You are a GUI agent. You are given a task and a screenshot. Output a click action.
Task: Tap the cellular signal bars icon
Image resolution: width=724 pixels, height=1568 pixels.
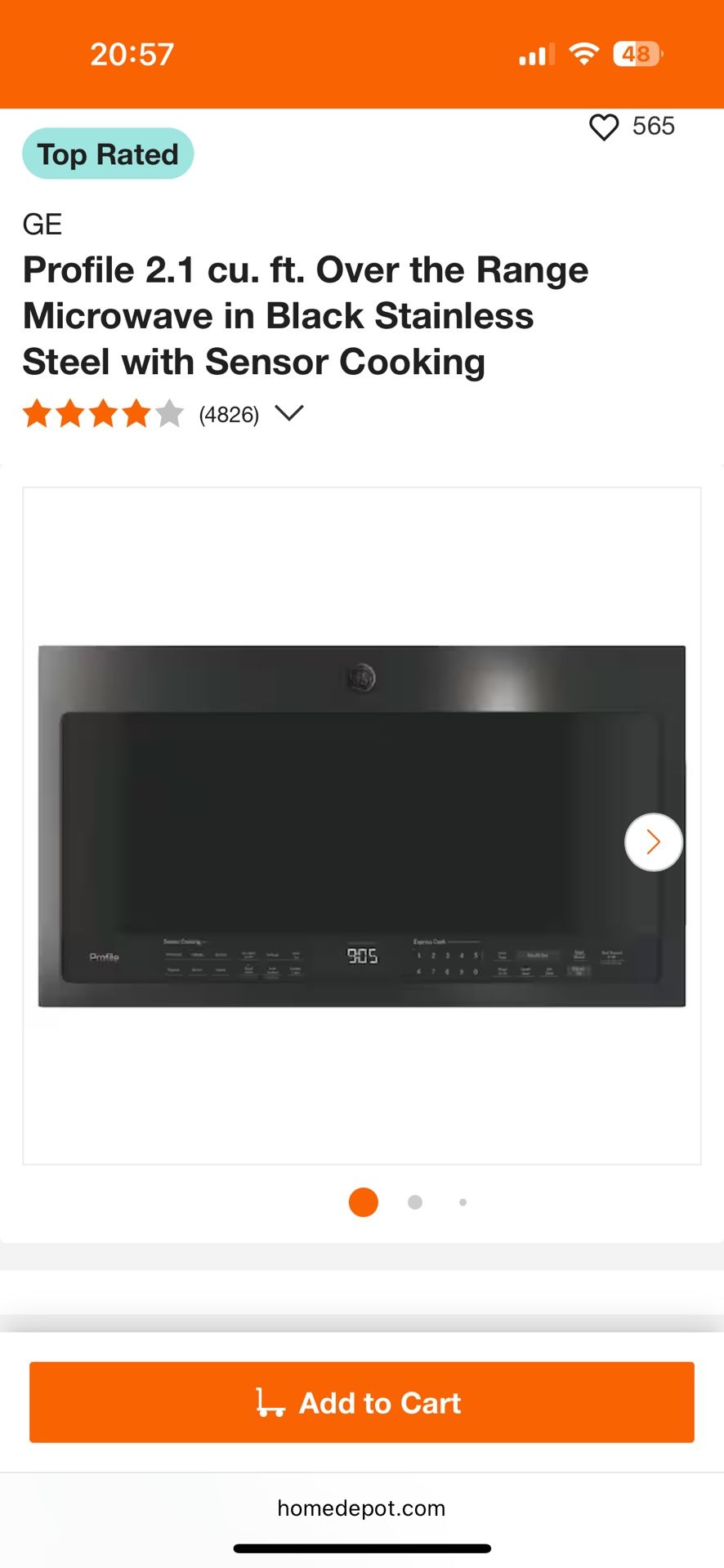coord(537,55)
